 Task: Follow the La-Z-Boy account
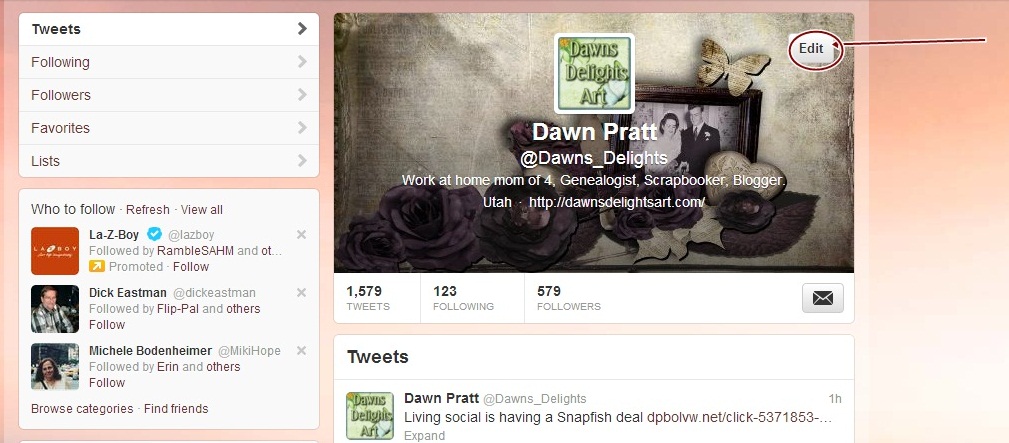[191, 267]
